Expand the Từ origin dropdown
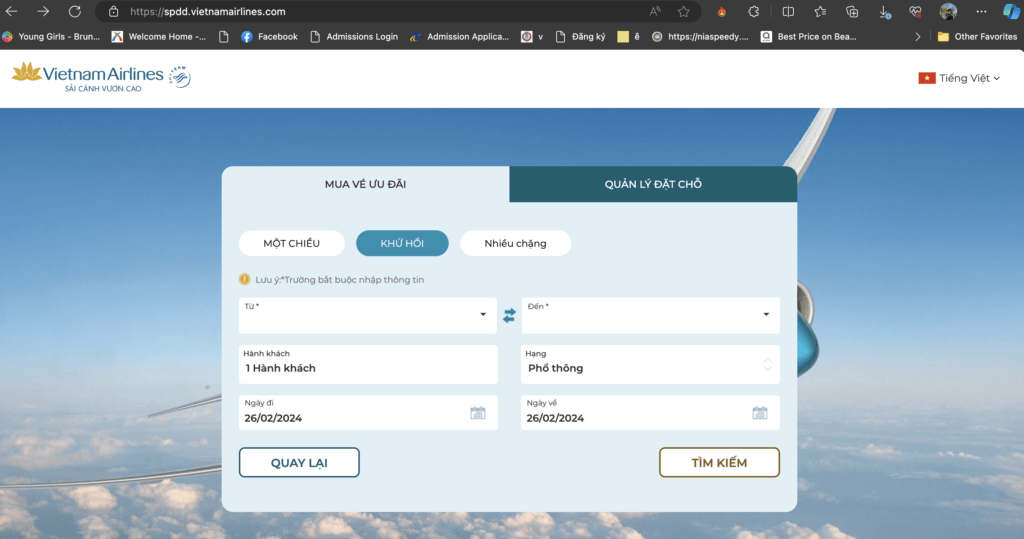Image resolution: width=1024 pixels, height=539 pixels. click(x=368, y=316)
